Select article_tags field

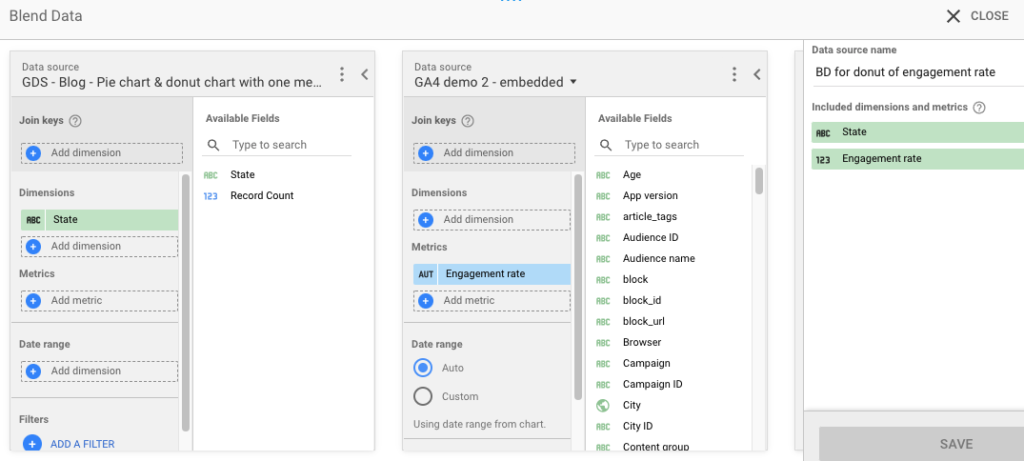(650, 216)
